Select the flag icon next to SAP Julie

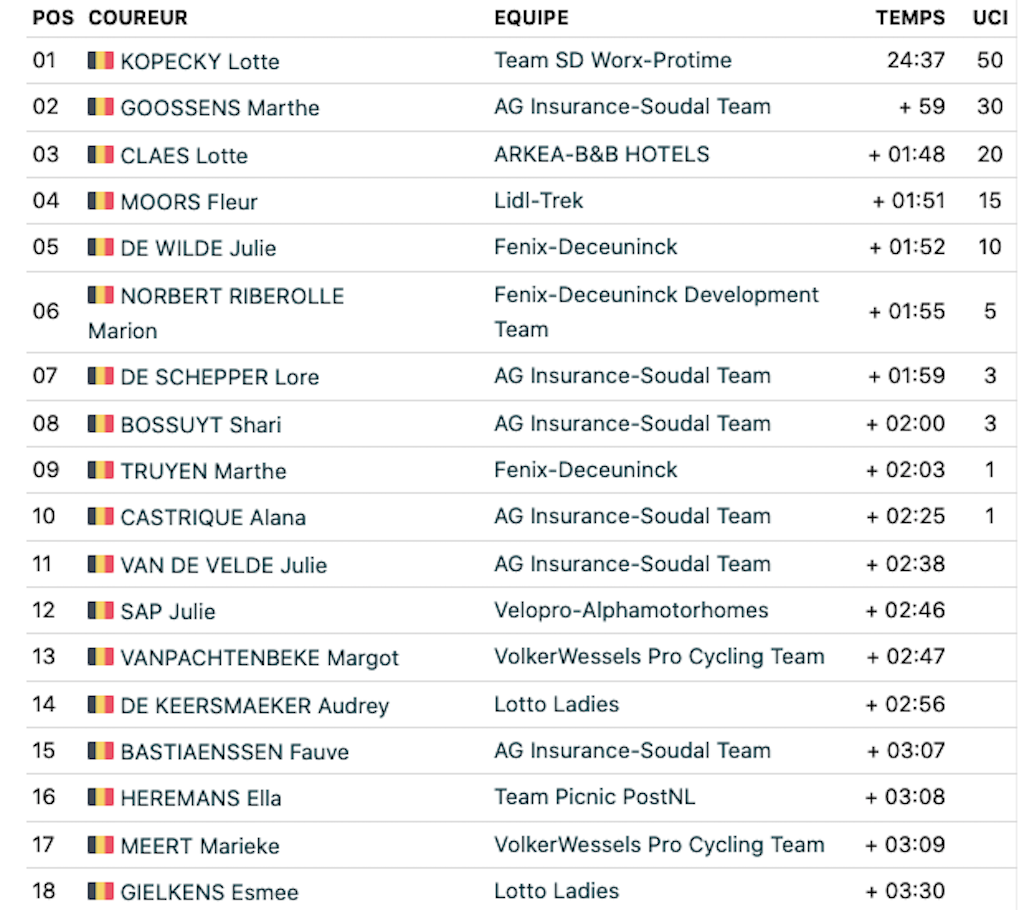coord(101,611)
